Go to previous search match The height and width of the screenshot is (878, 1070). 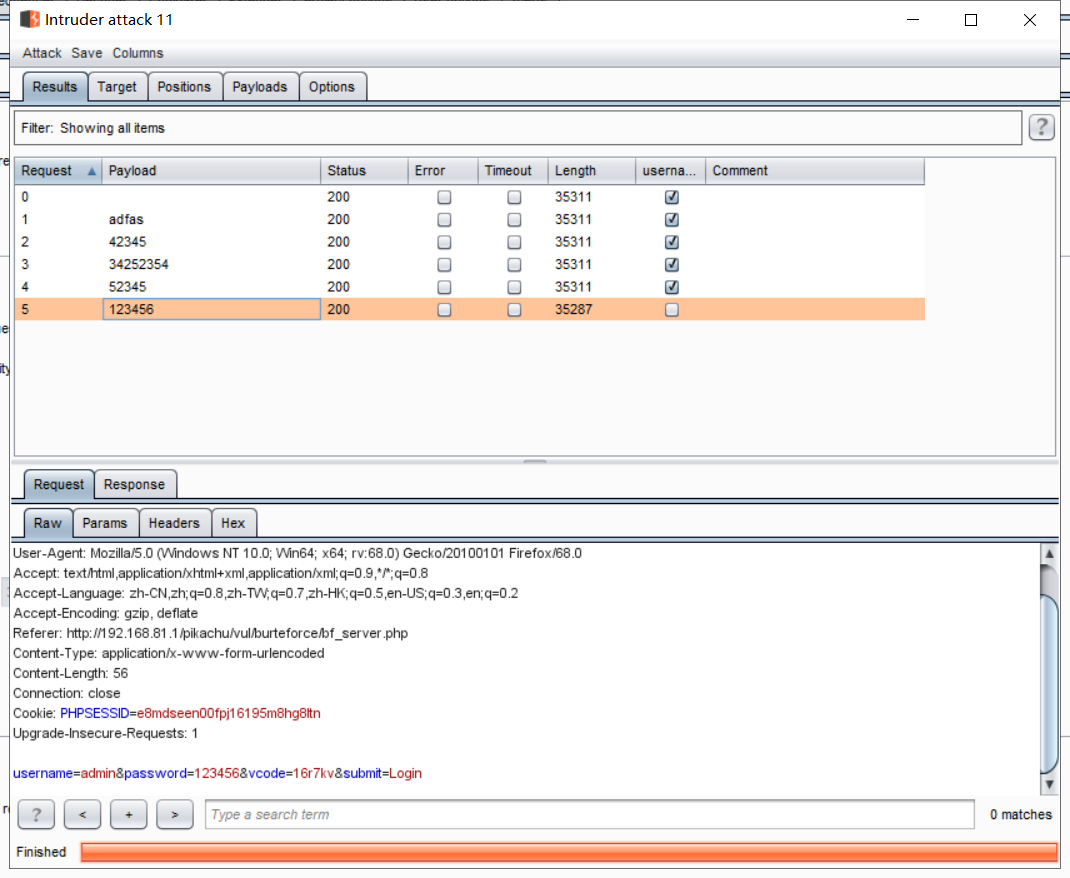83,814
